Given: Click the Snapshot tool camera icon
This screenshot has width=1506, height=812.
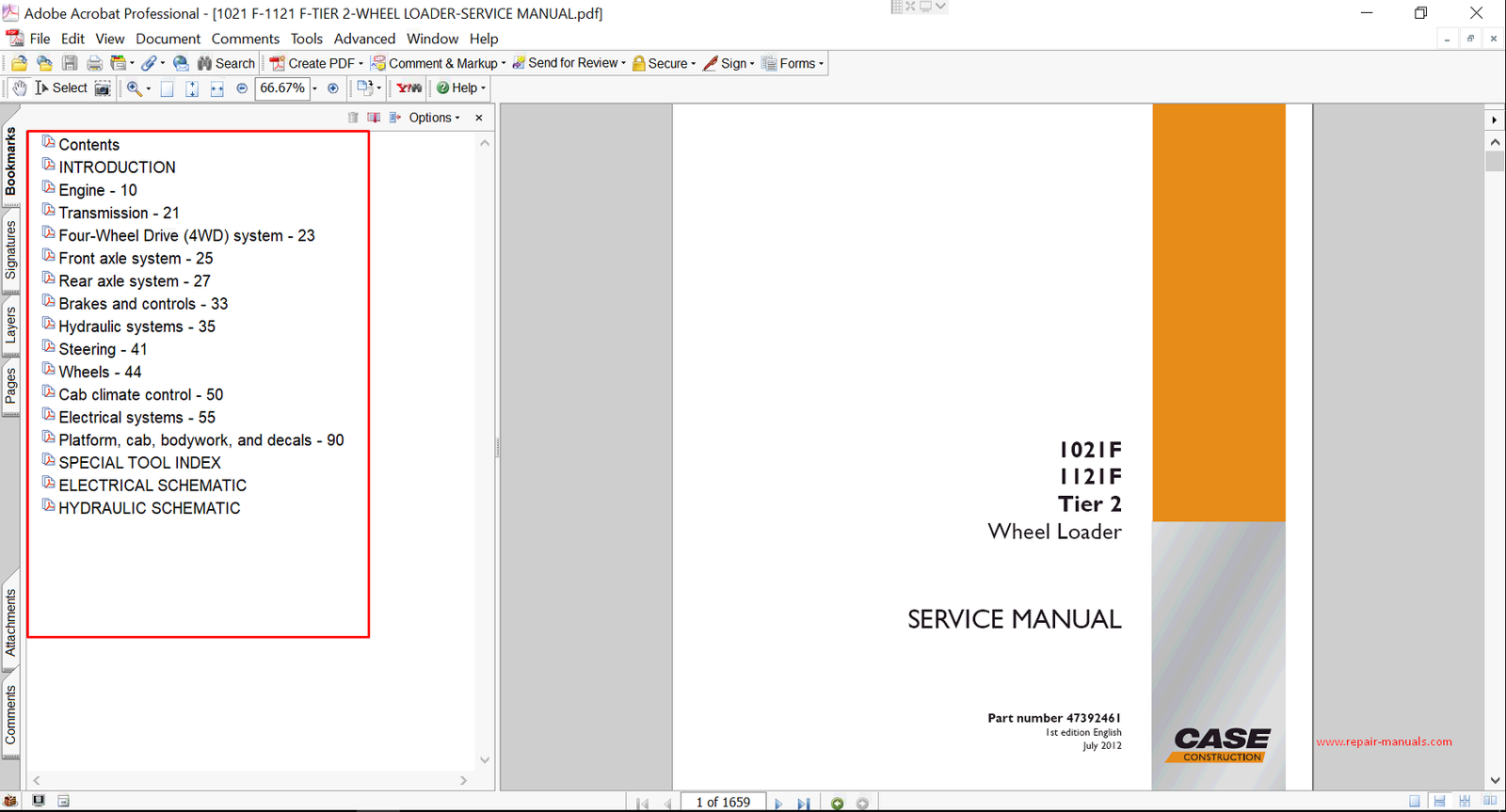Looking at the screenshot, I should coord(103,88).
